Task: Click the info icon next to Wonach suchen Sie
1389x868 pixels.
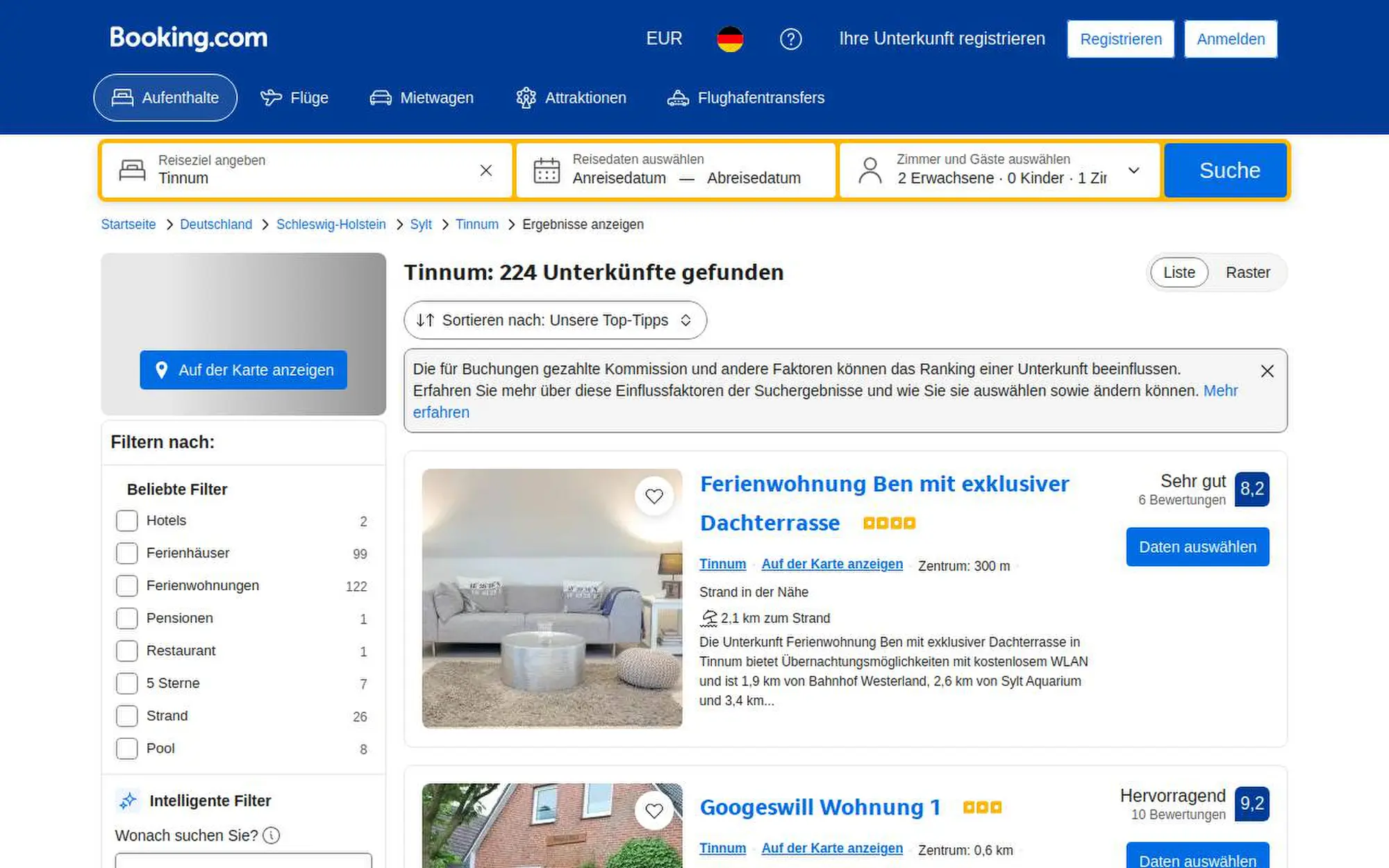Action: point(272,835)
